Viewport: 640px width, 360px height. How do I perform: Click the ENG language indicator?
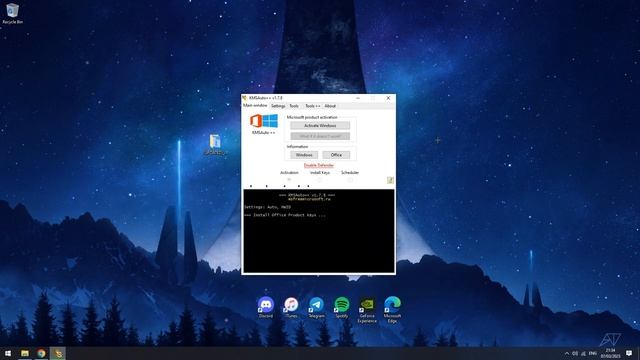tap(593, 353)
